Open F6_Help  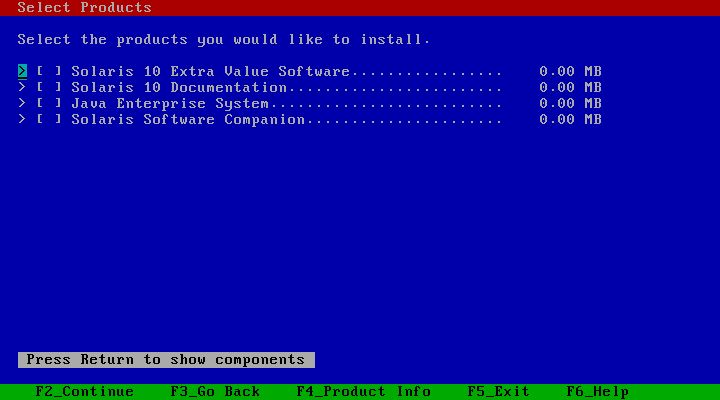597,391
